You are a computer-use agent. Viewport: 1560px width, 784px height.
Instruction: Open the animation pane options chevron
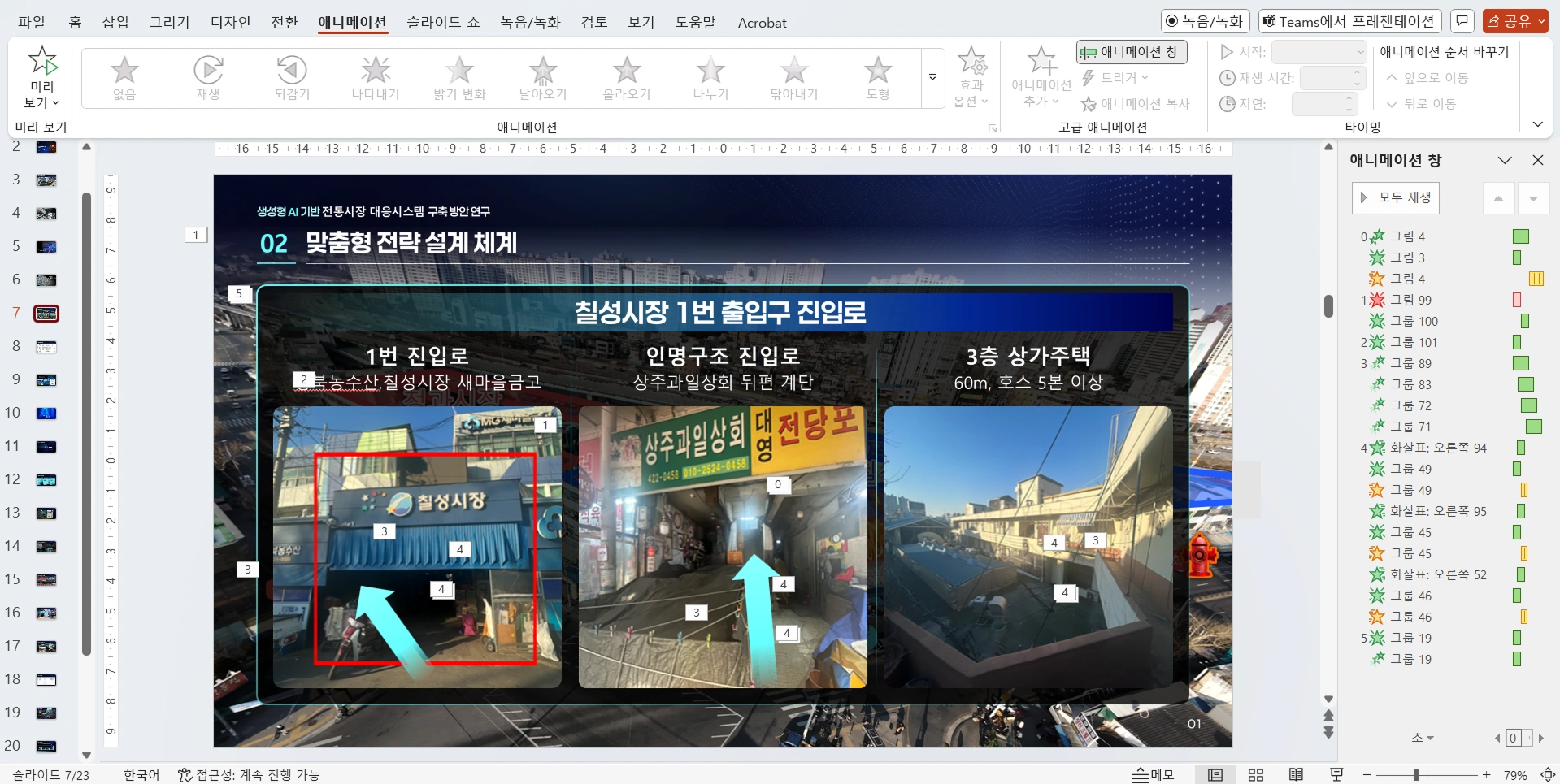point(1505,160)
